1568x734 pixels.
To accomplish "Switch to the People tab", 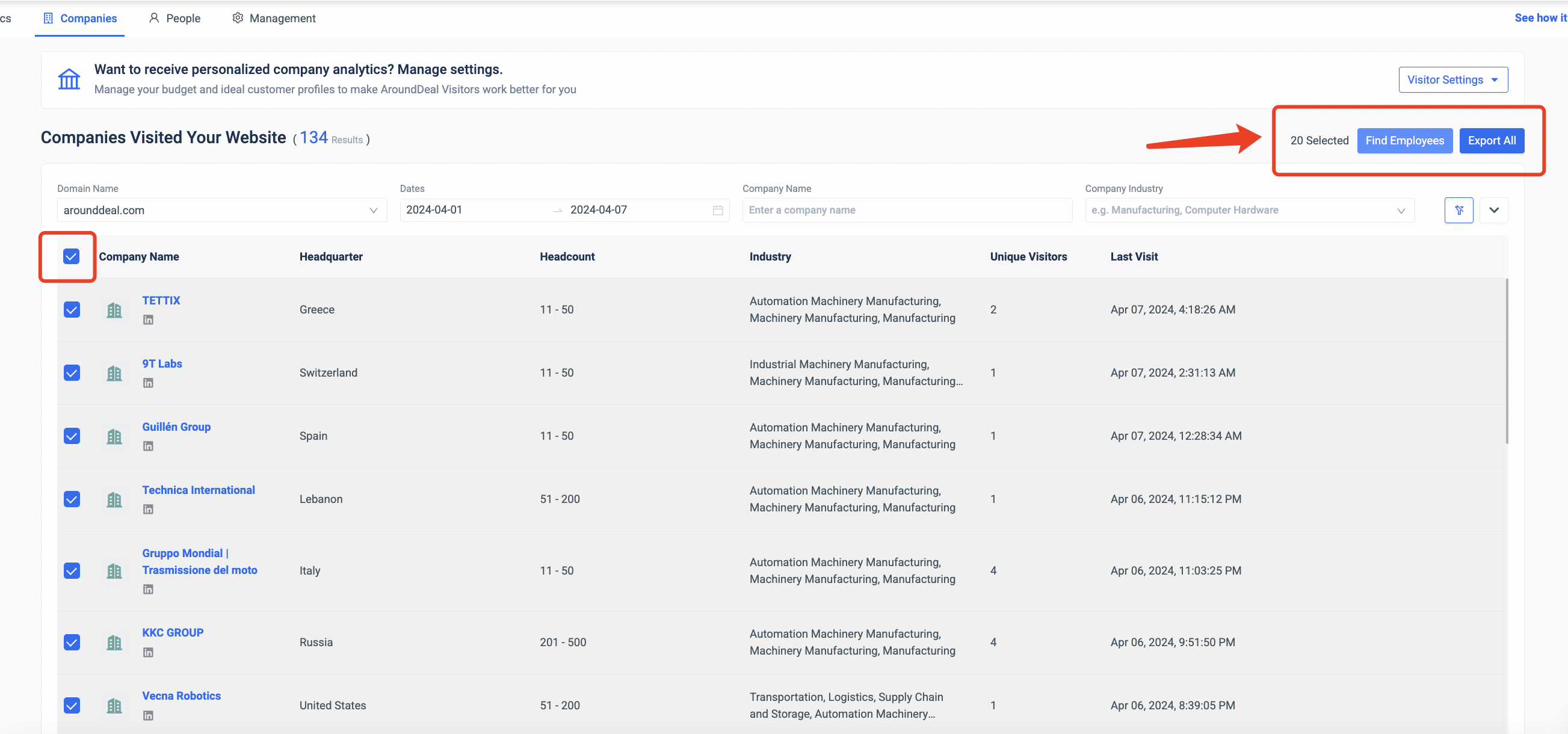I will click(174, 18).
